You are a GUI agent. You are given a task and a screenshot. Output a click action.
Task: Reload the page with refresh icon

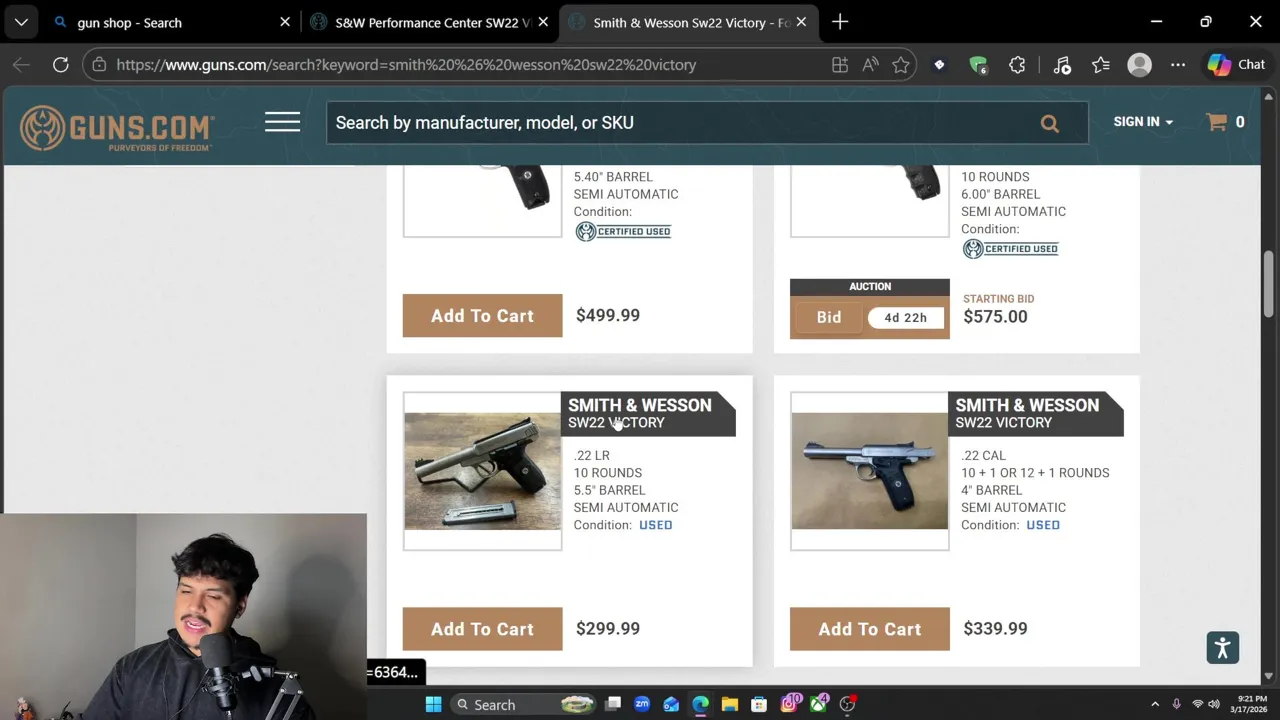[60, 65]
